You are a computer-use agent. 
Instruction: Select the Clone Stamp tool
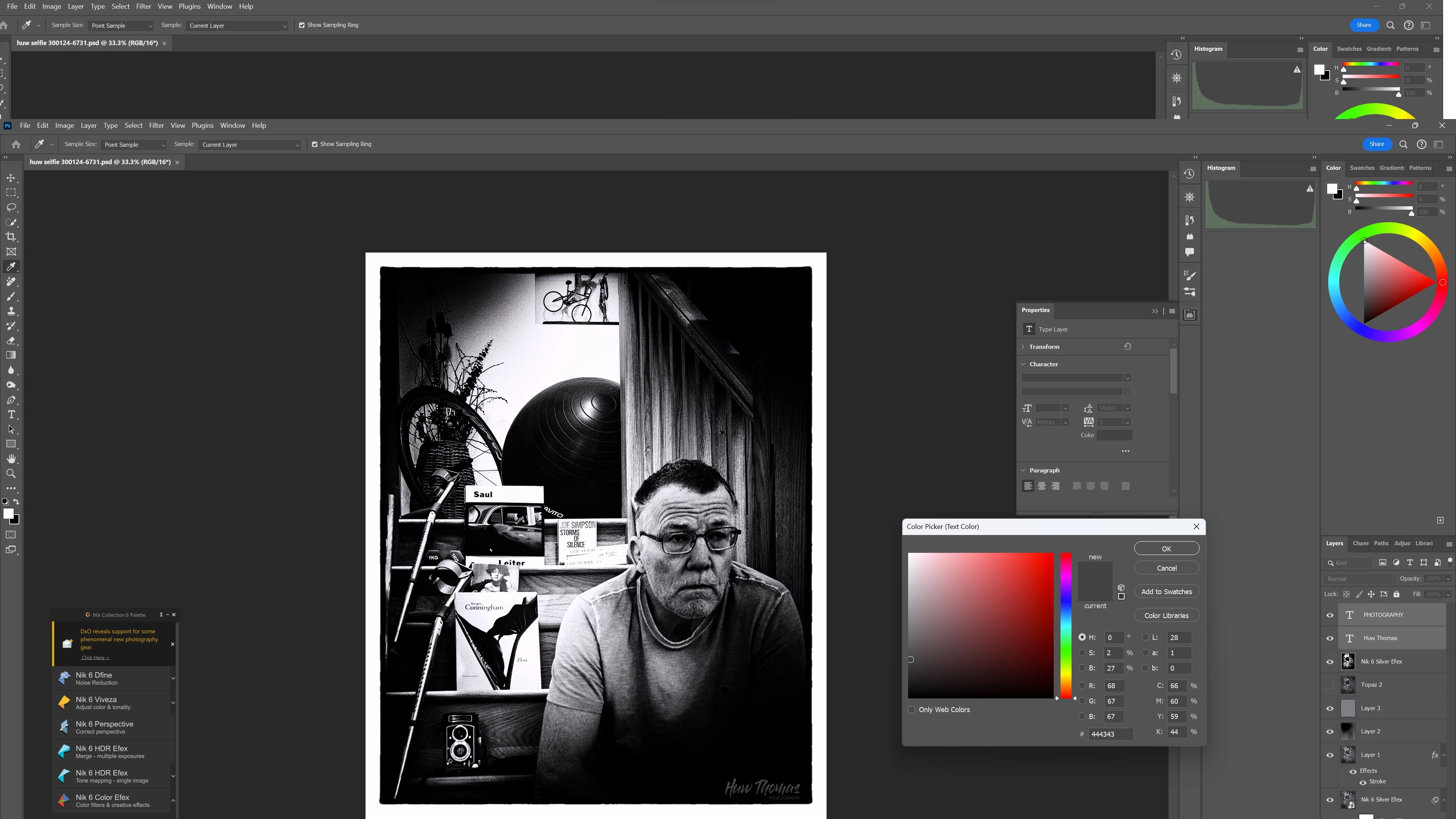(x=11, y=311)
